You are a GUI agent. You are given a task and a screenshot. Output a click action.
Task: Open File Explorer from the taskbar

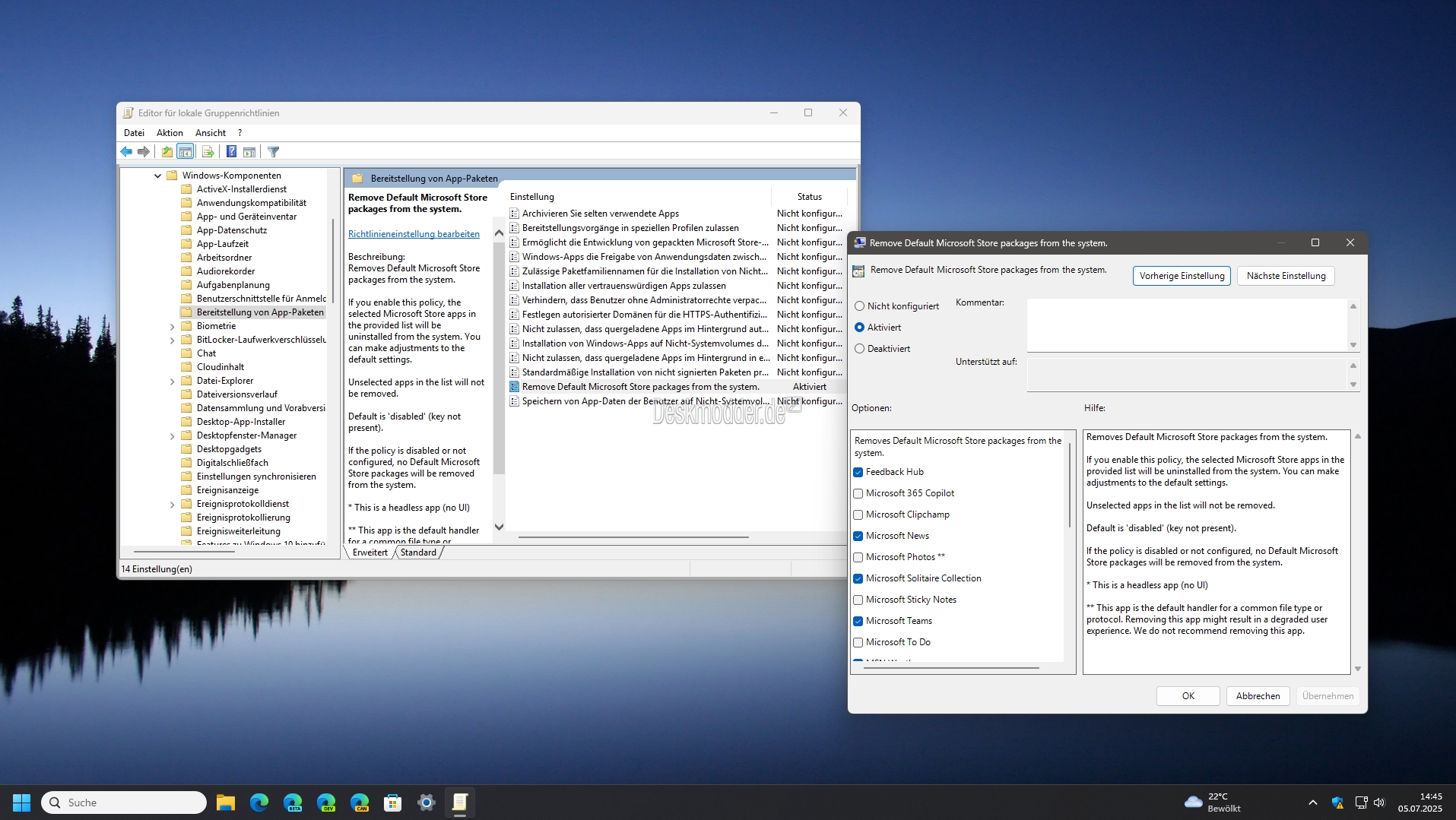tap(226, 803)
